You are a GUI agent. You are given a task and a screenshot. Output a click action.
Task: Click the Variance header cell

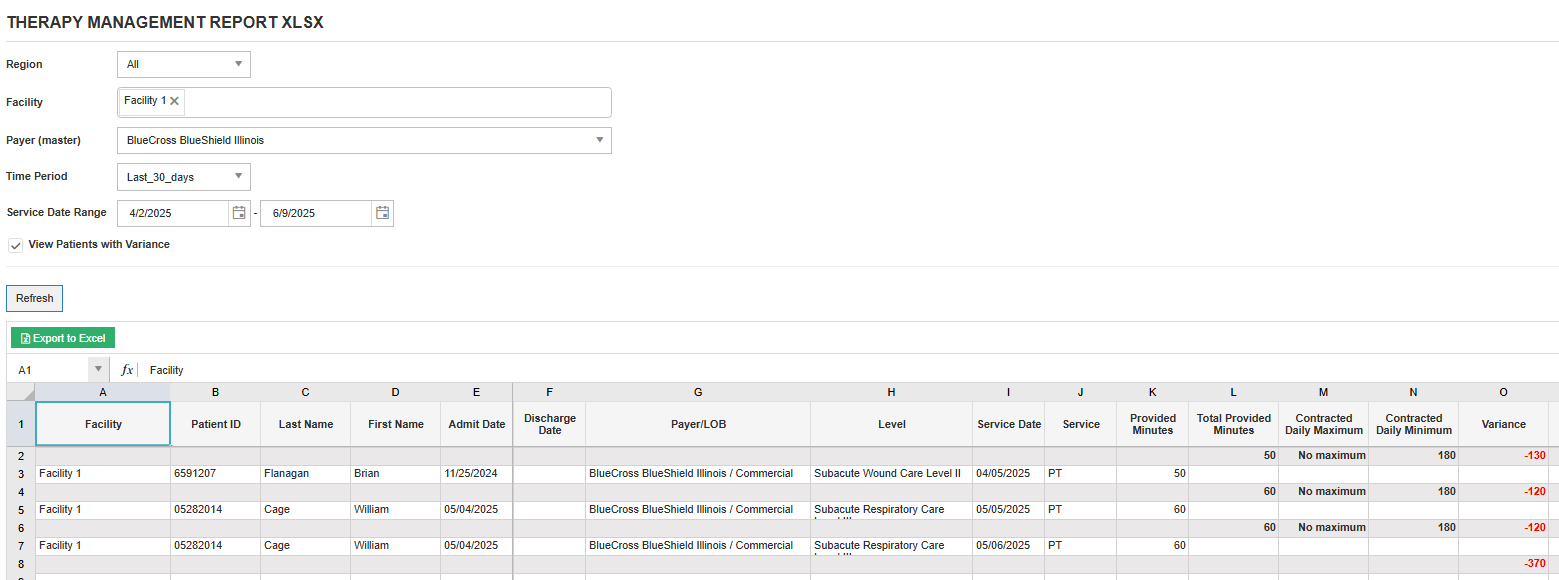[x=1503, y=424]
